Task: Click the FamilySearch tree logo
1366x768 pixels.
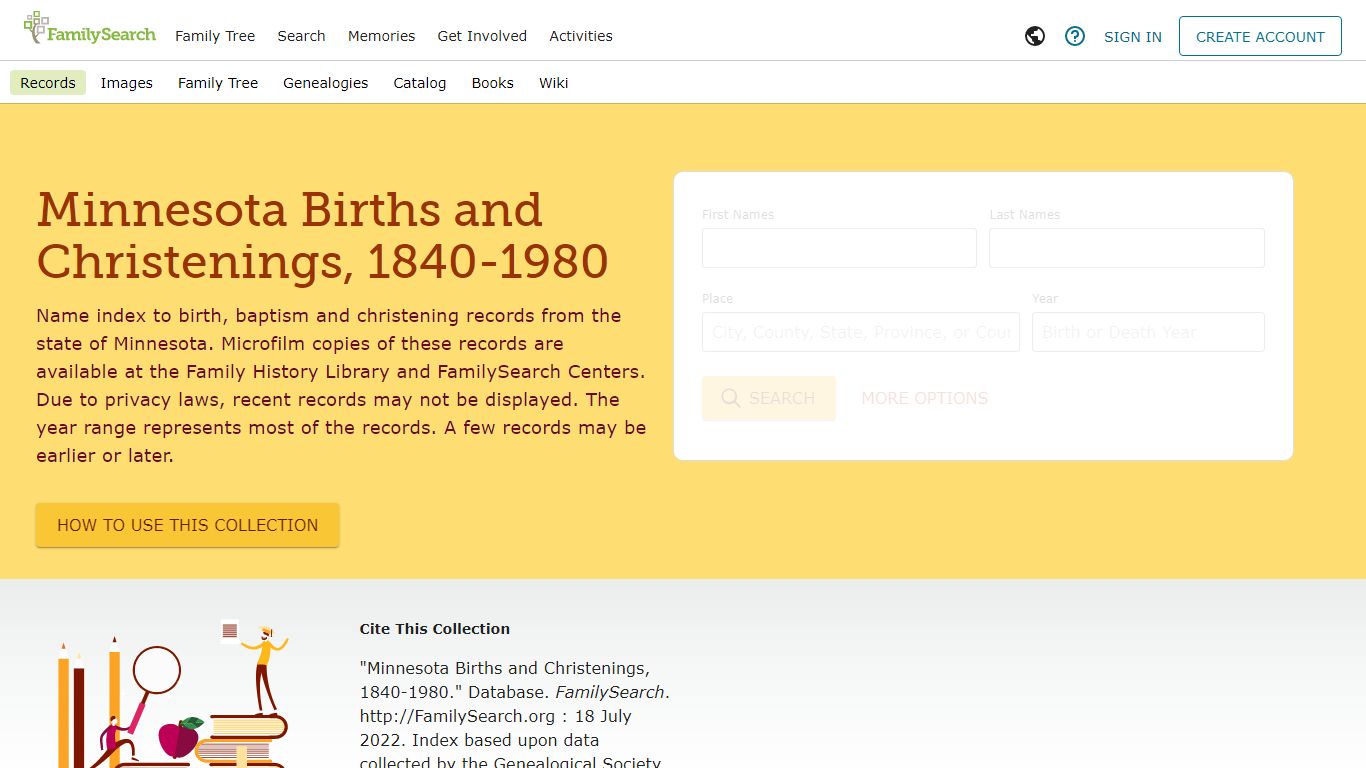Action: click(x=90, y=29)
